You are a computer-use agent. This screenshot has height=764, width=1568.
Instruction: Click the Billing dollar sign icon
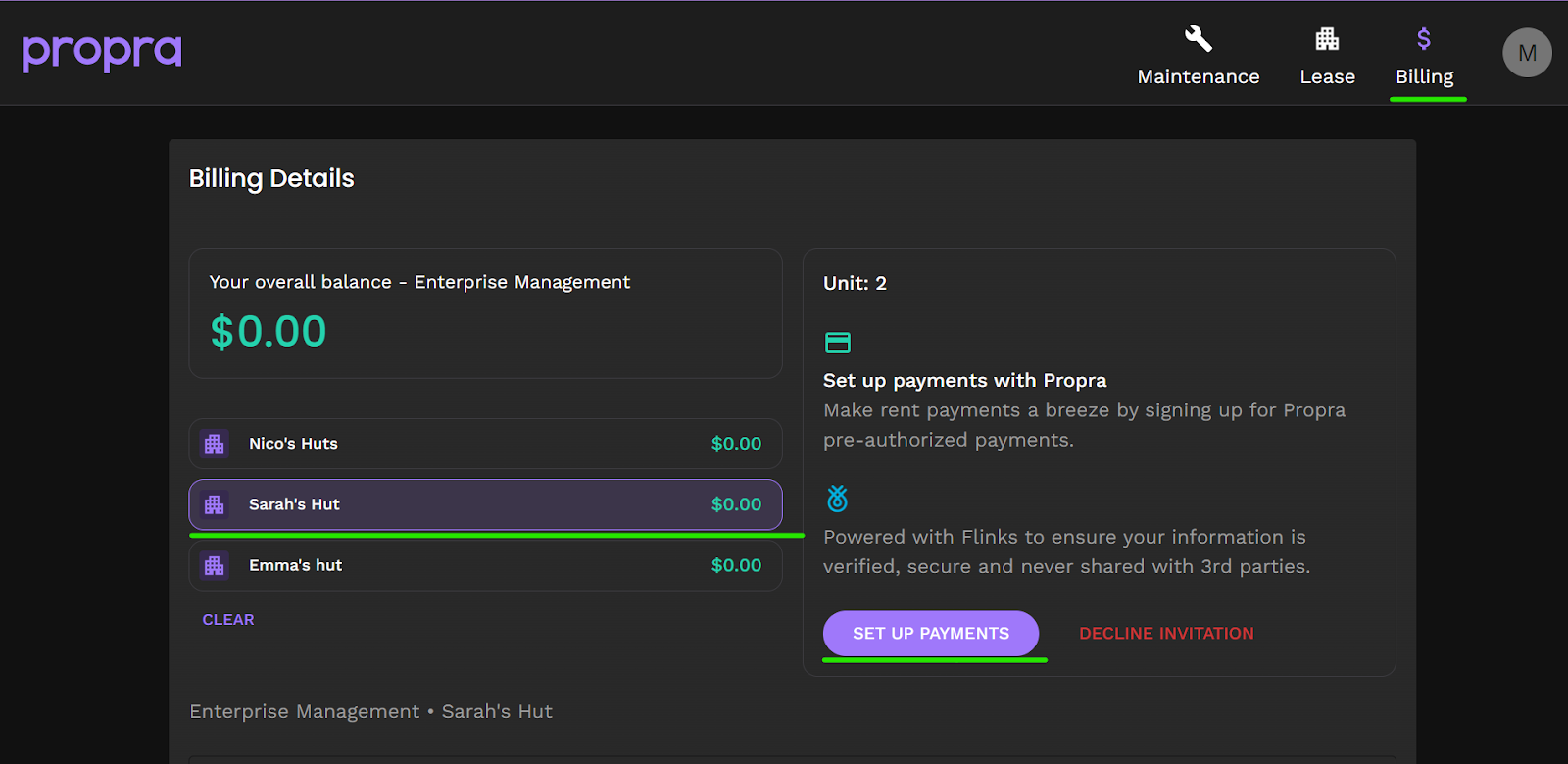(1424, 39)
